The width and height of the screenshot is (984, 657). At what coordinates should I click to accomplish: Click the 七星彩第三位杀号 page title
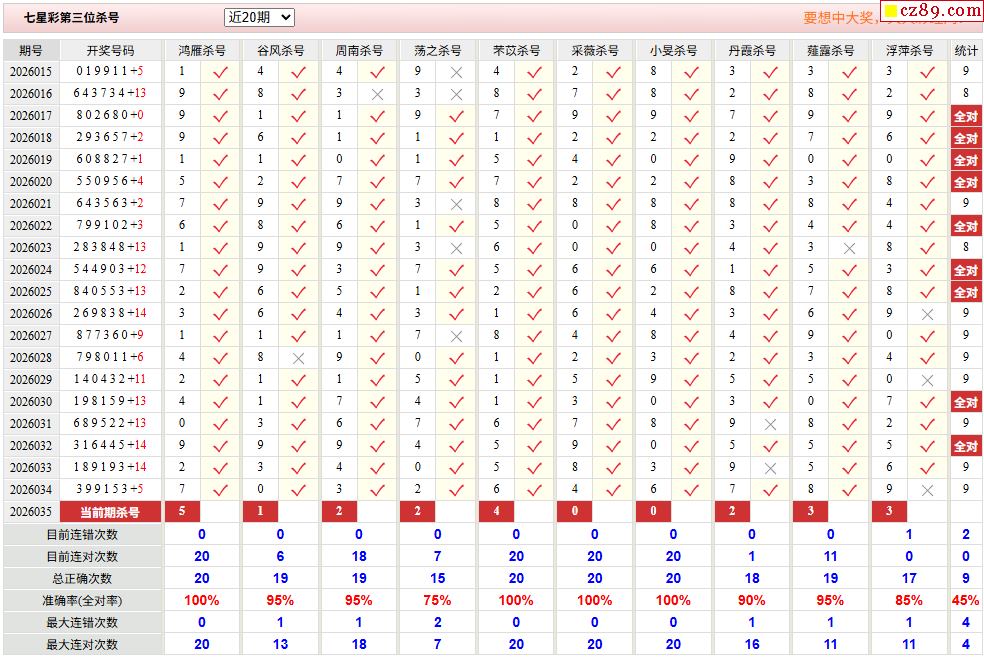pyautogui.click(x=72, y=18)
